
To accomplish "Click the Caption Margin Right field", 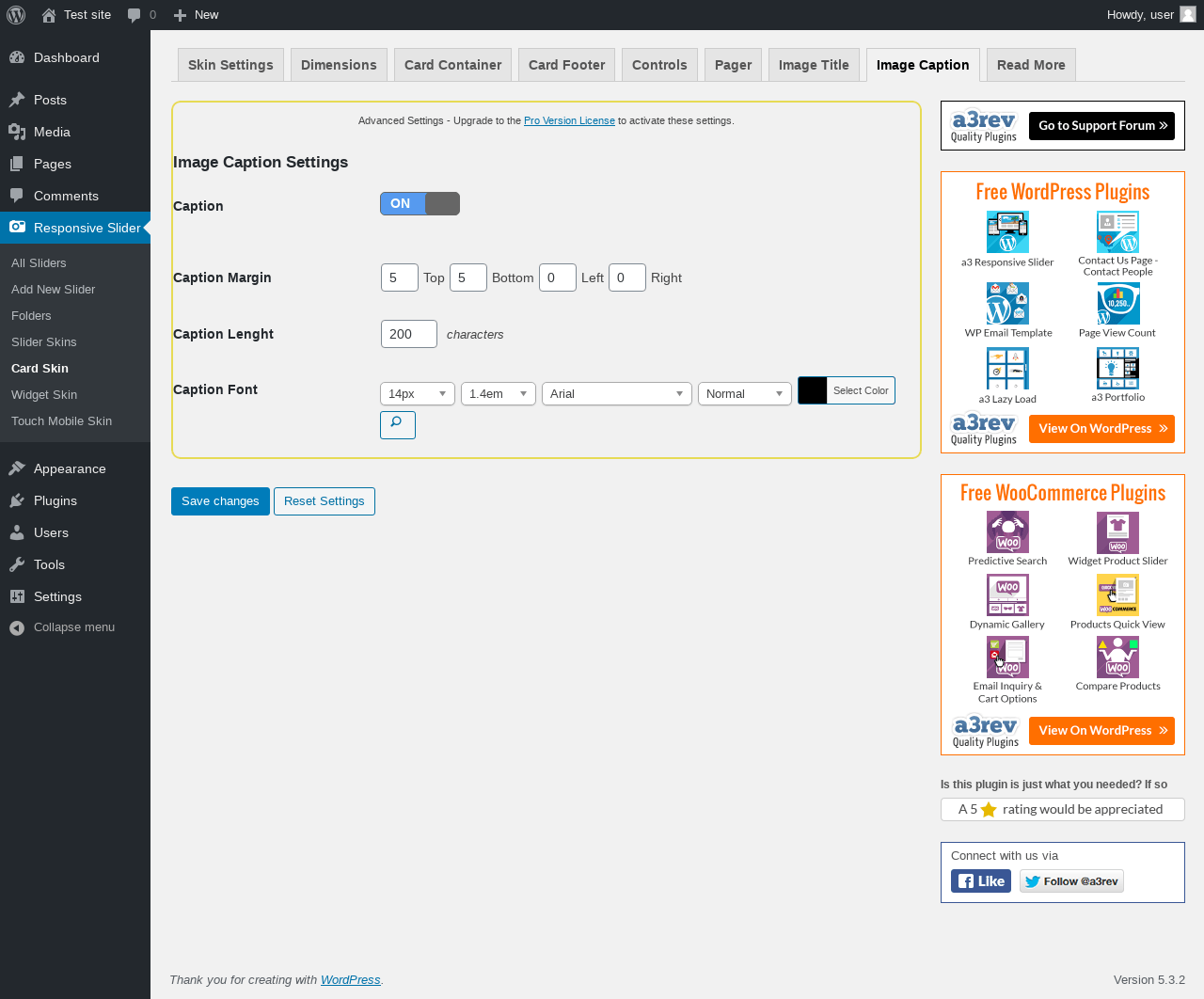I will pos(627,277).
